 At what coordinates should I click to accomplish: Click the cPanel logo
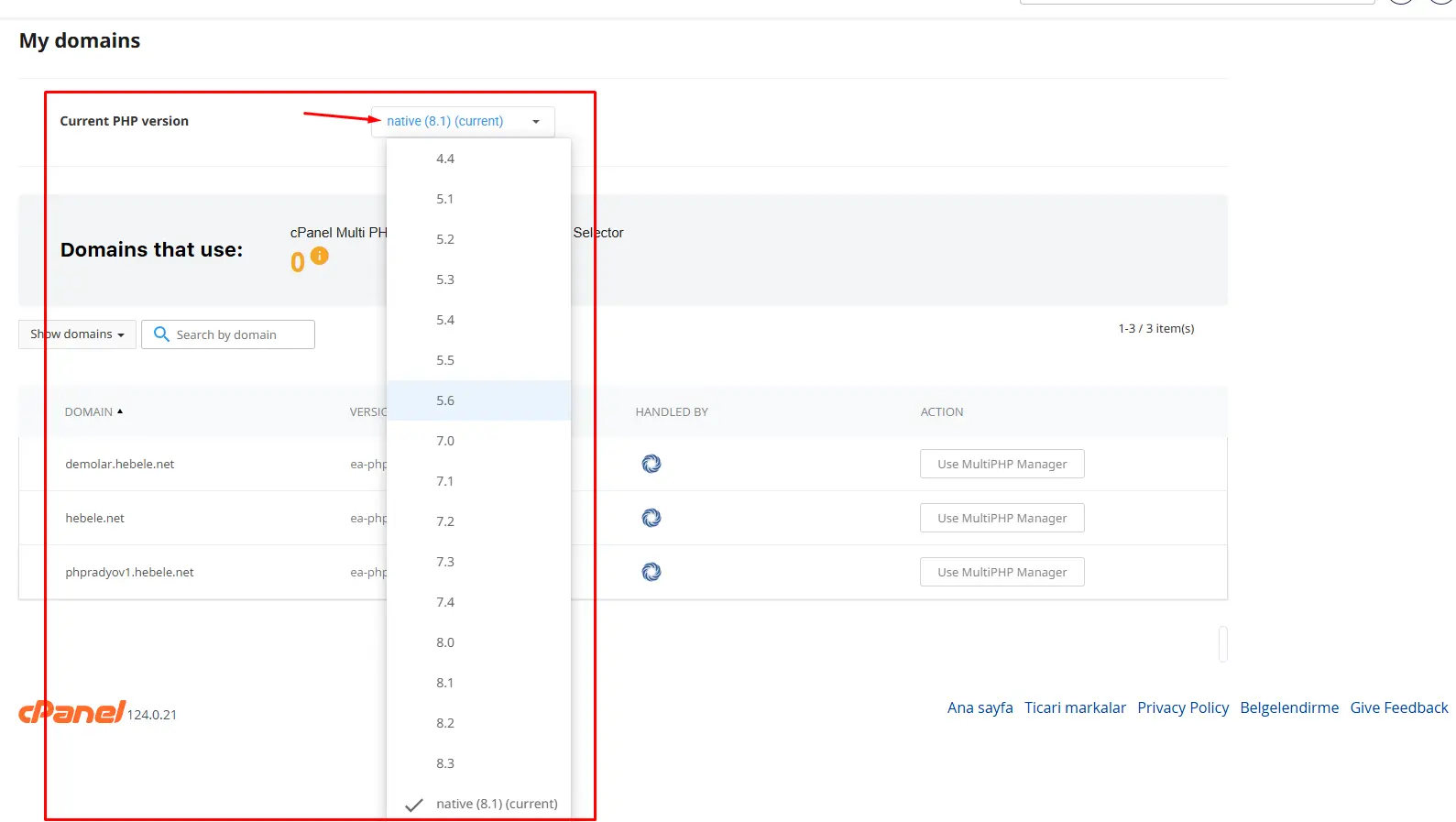click(x=71, y=712)
